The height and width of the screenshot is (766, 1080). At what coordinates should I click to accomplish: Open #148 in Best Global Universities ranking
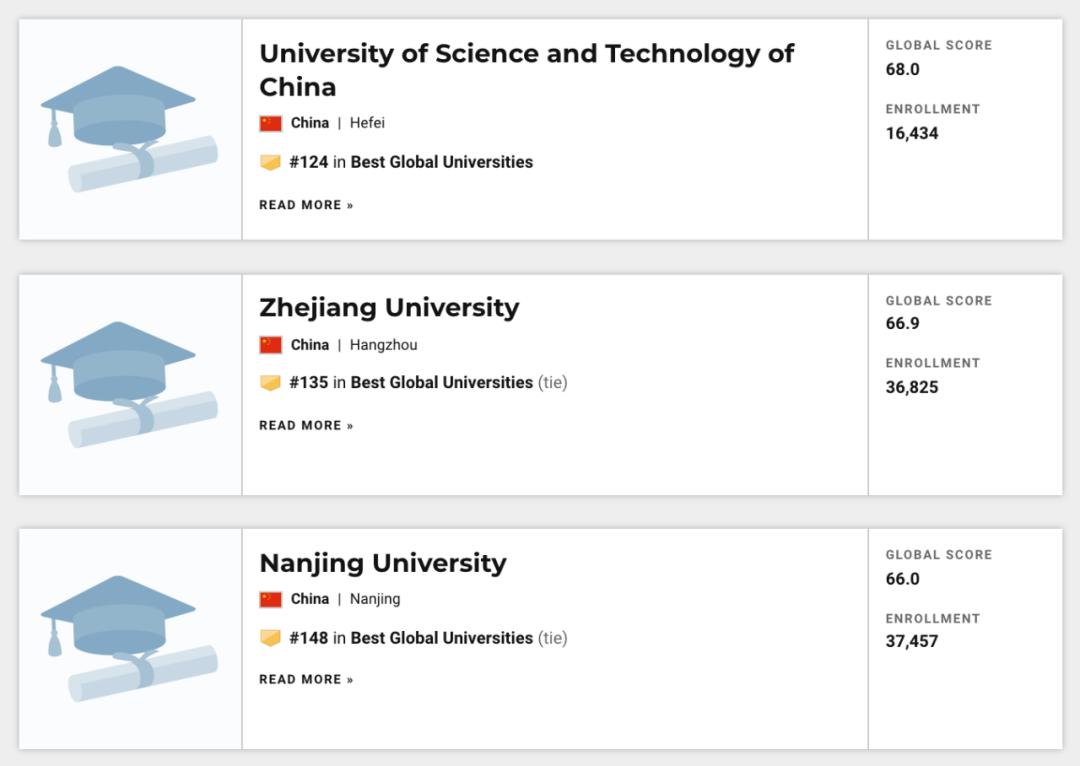coord(411,638)
